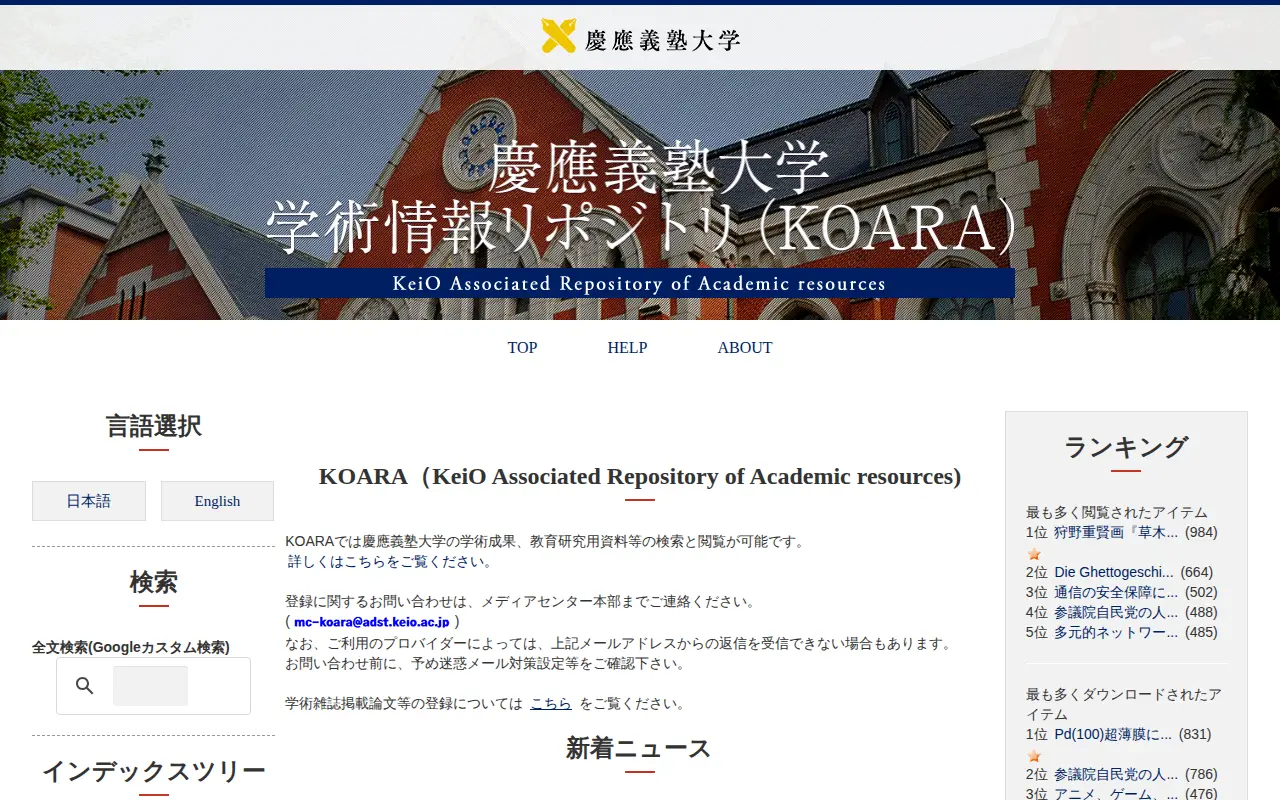
Task: Click the 慶應義塾大学 header text
Action: click(662, 40)
